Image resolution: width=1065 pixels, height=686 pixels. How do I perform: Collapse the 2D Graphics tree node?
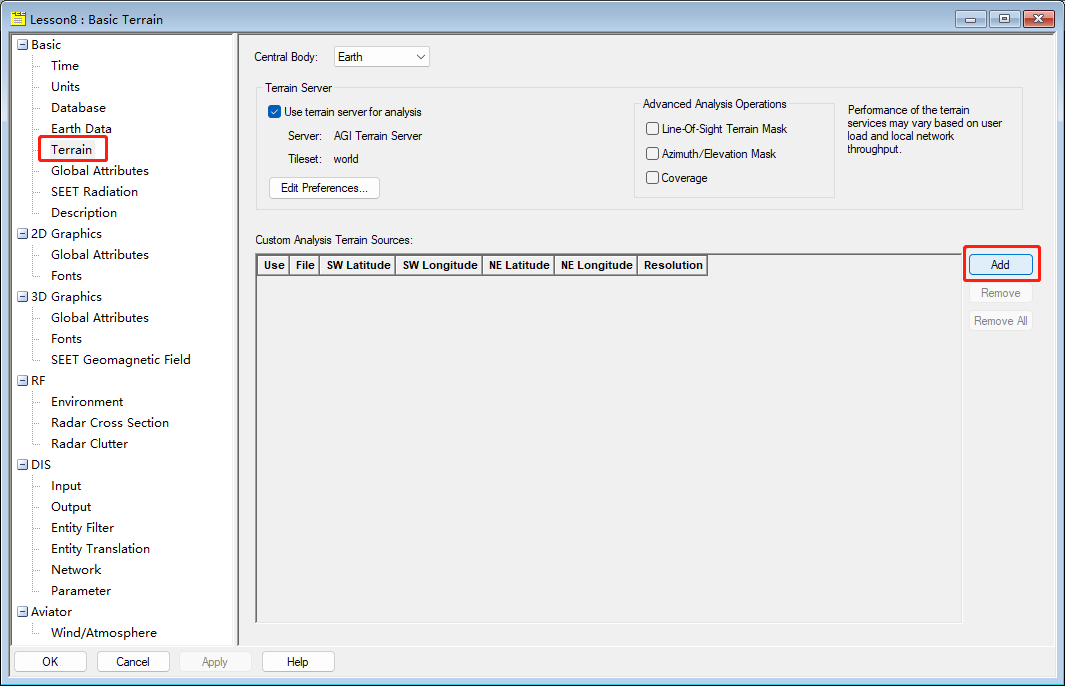[x=23, y=234]
